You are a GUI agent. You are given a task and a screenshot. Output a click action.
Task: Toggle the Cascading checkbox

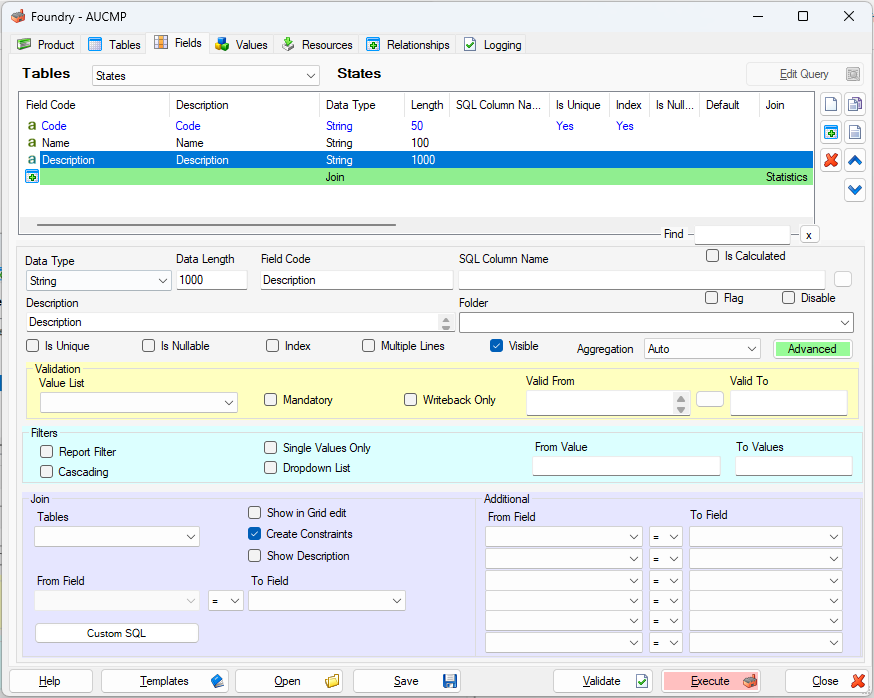coord(46,472)
